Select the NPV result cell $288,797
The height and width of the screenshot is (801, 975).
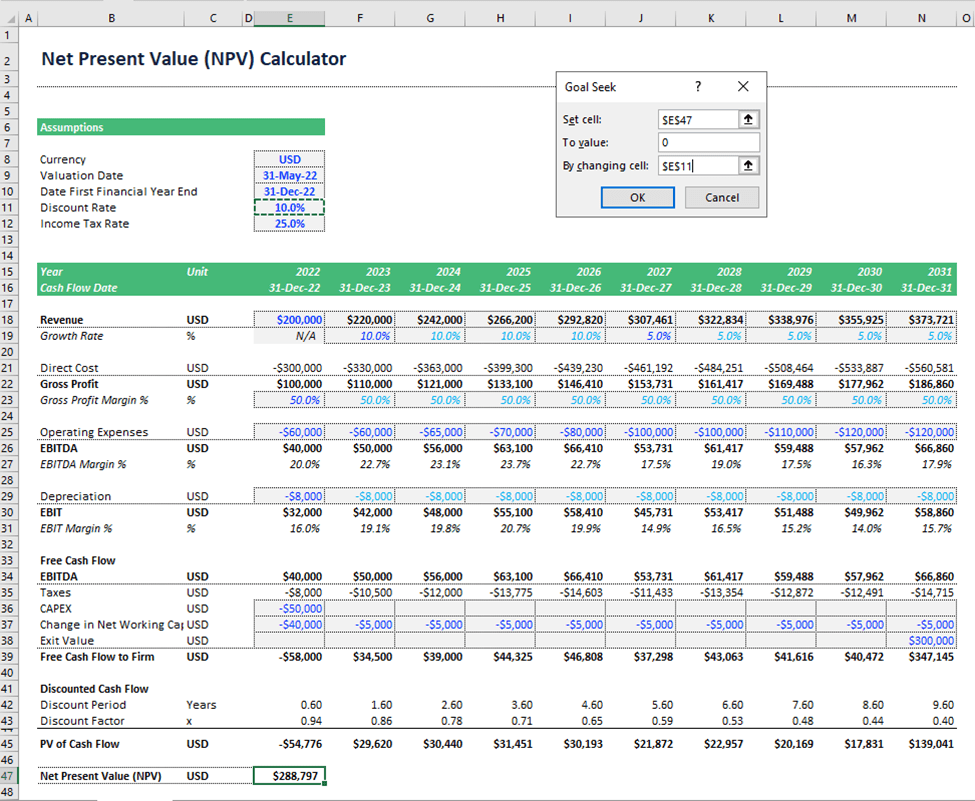289,776
